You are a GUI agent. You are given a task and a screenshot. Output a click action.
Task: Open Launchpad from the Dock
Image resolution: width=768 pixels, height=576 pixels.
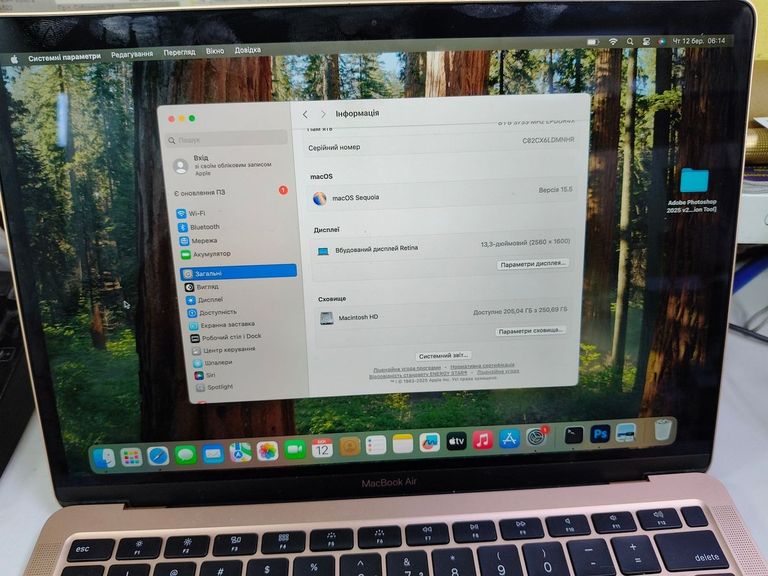click(x=131, y=457)
